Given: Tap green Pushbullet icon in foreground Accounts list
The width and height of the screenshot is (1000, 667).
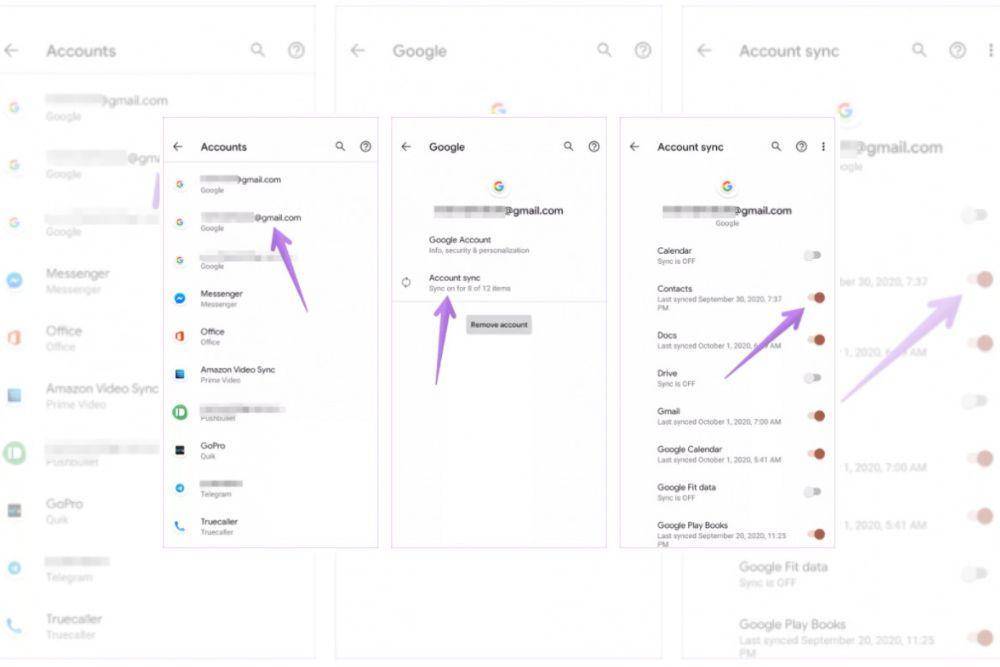Looking at the screenshot, I should click(x=180, y=412).
